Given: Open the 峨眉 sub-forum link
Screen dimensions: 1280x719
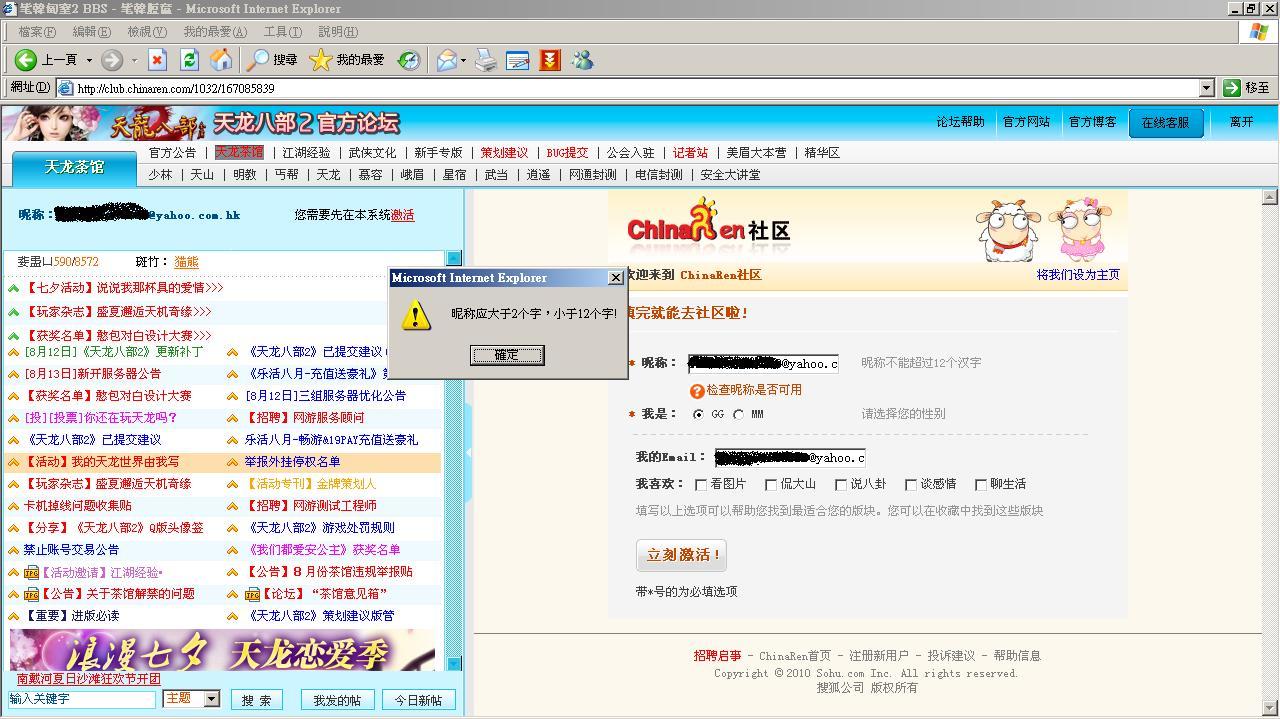Looking at the screenshot, I should [412, 174].
